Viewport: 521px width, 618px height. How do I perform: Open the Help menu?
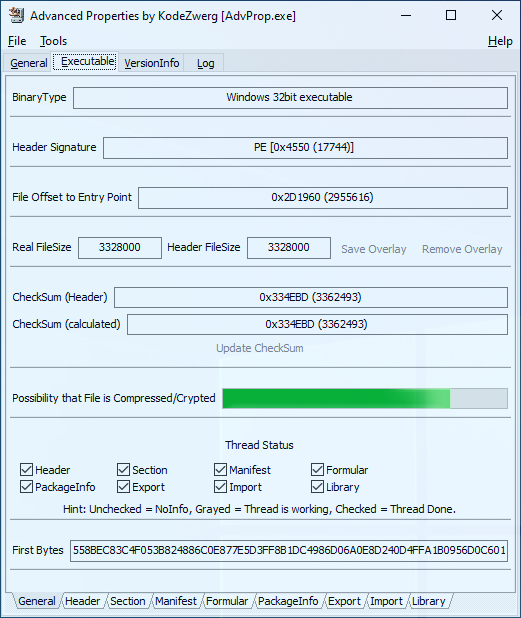click(500, 41)
